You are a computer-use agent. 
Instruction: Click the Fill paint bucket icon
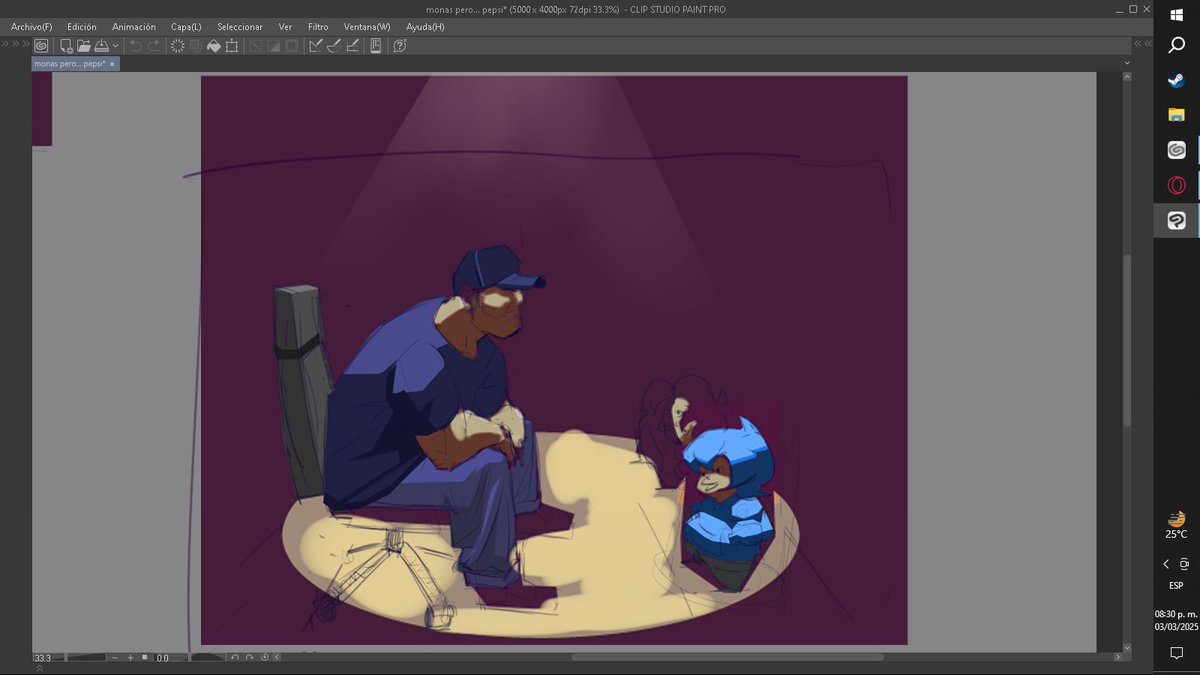(213, 46)
